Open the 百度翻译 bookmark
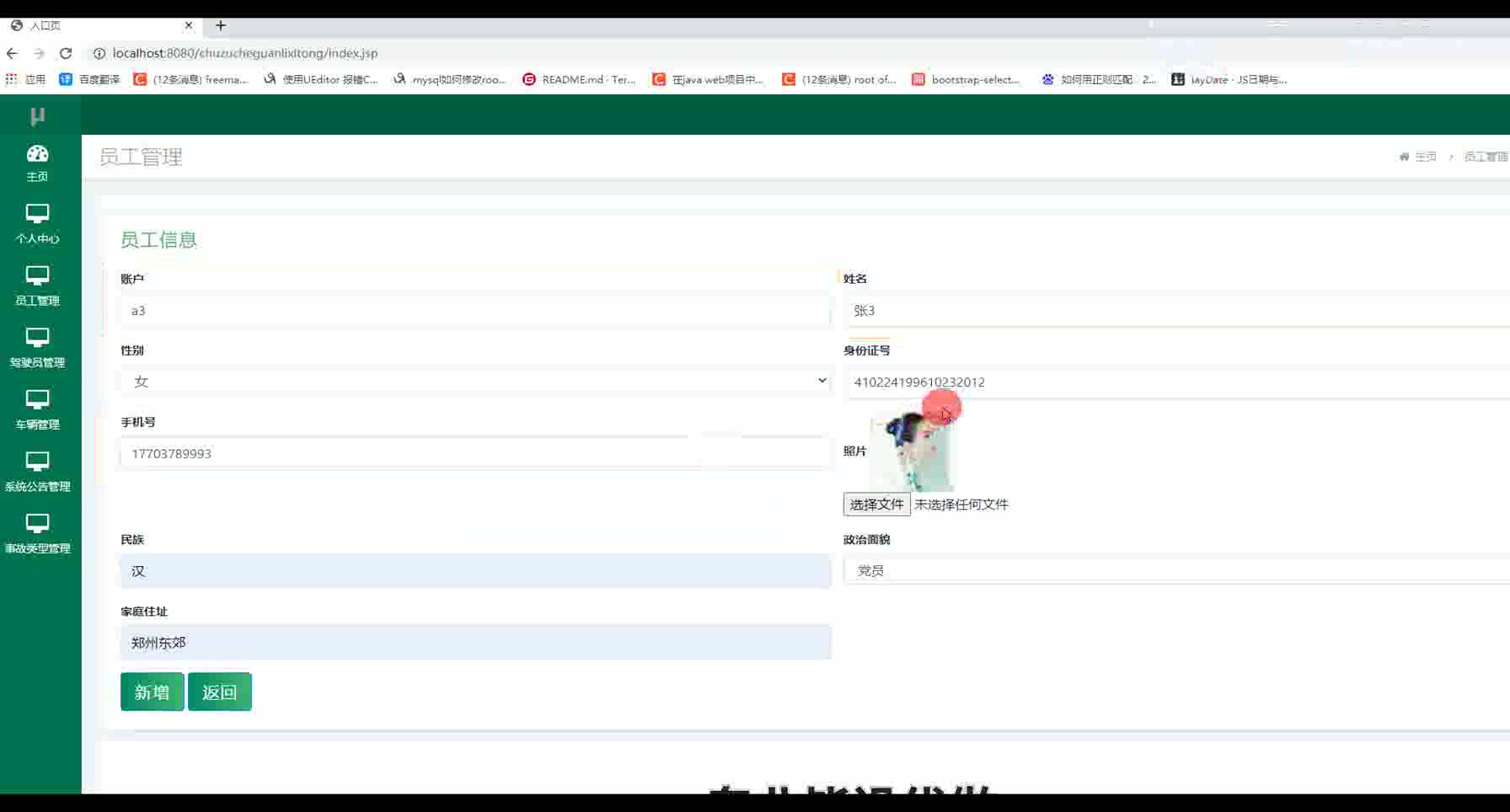This screenshot has width=1510, height=812. click(89, 79)
